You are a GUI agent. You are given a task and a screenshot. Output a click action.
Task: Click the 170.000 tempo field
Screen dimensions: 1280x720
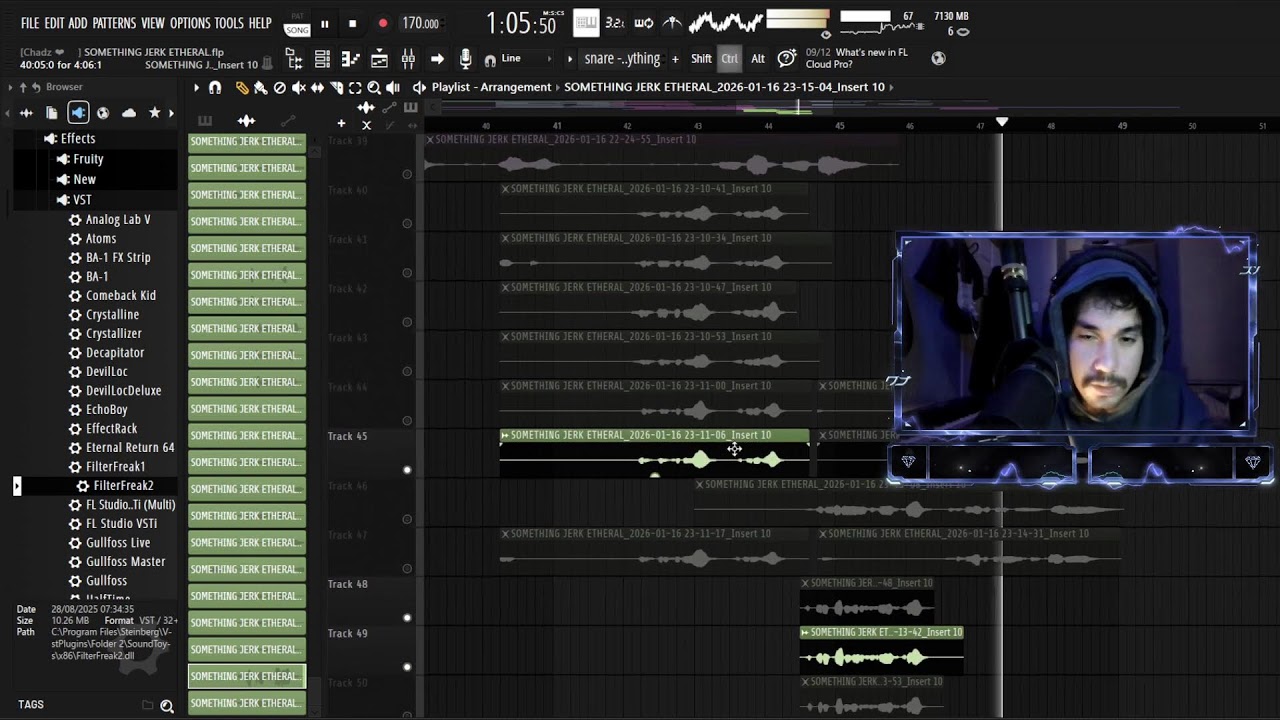[421, 23]
